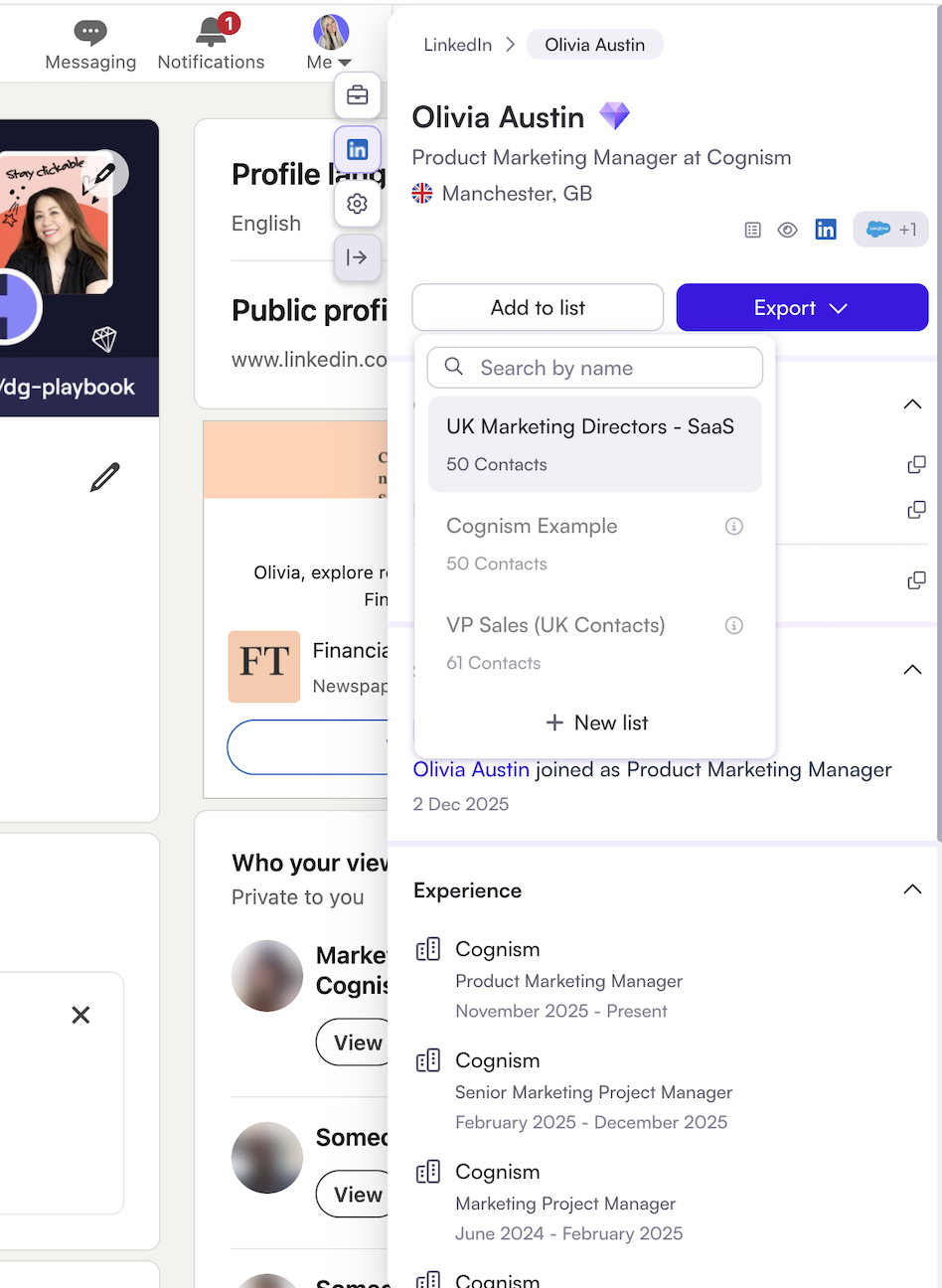The image size is (942, 1288).
Task: Open extension settings via the gear icon
Action: click(357, 203)
